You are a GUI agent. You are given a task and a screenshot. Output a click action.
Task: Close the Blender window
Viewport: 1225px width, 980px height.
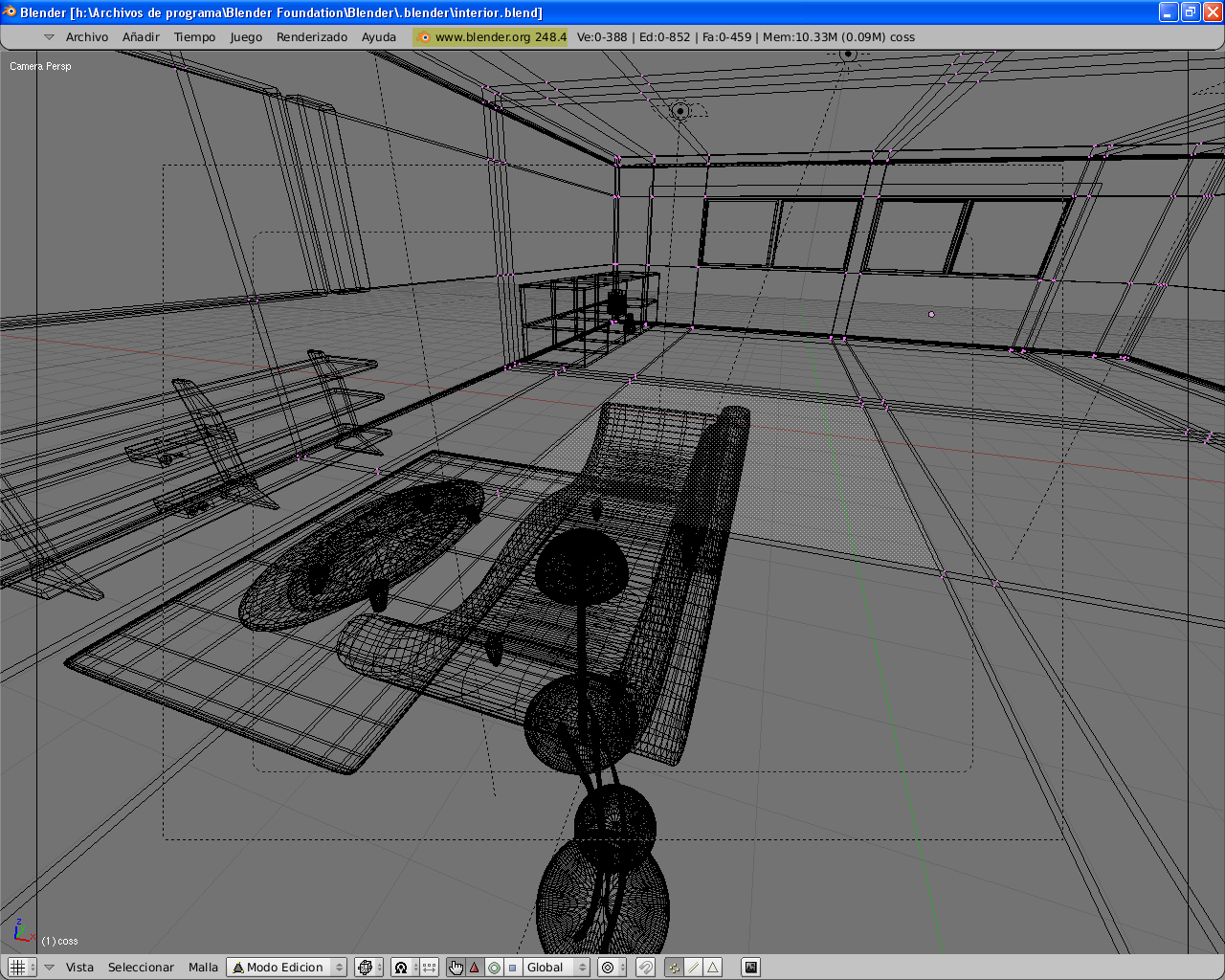(1213, 12)
